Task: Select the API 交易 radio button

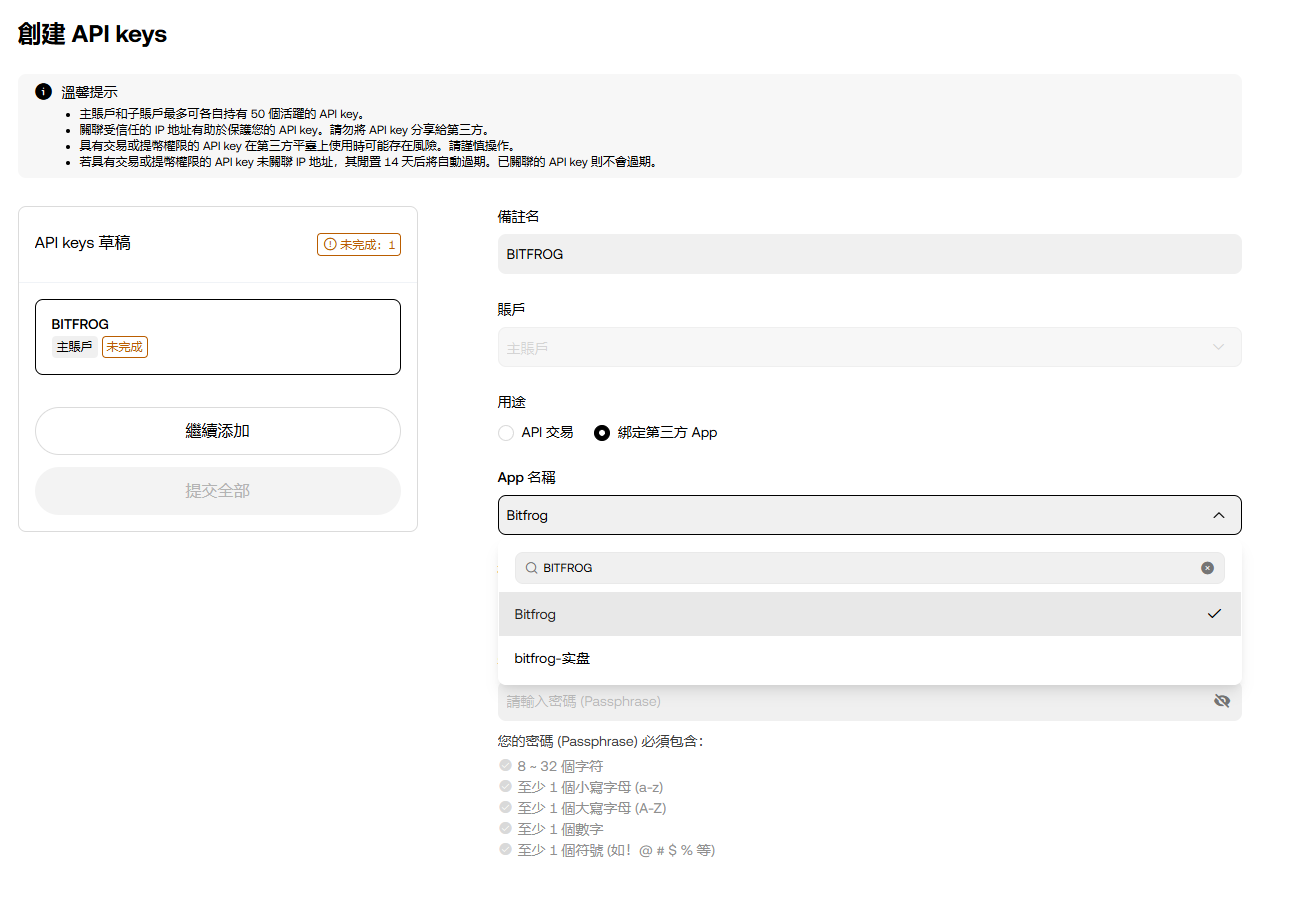Action: coord(505,433)
